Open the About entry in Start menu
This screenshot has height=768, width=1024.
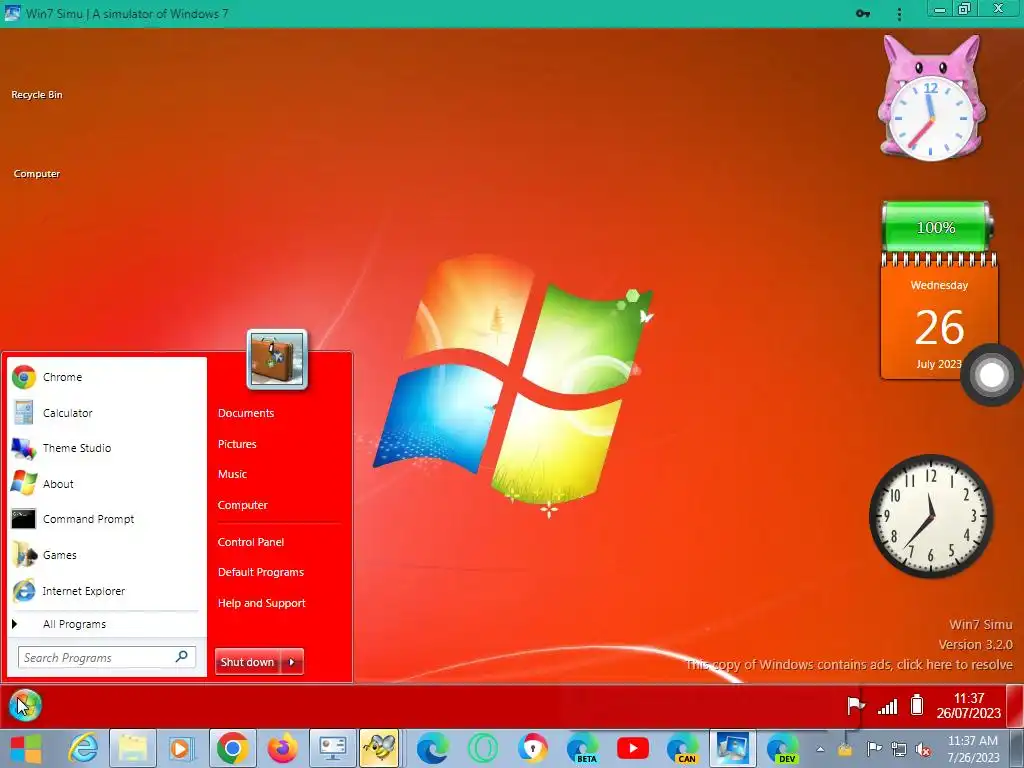tap(106, 484)
